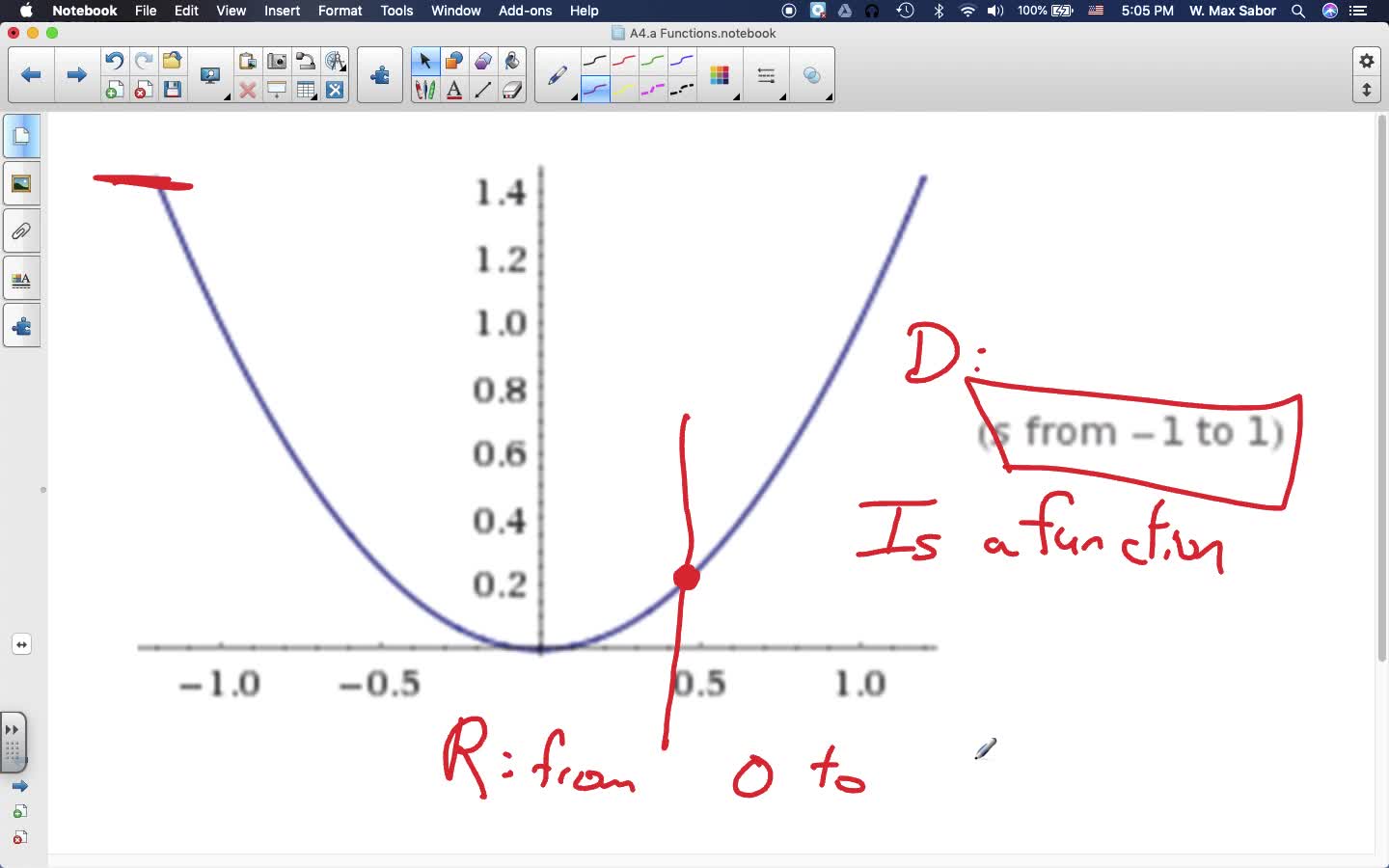Open the Properties tab in the sidebar

[21, 280]
